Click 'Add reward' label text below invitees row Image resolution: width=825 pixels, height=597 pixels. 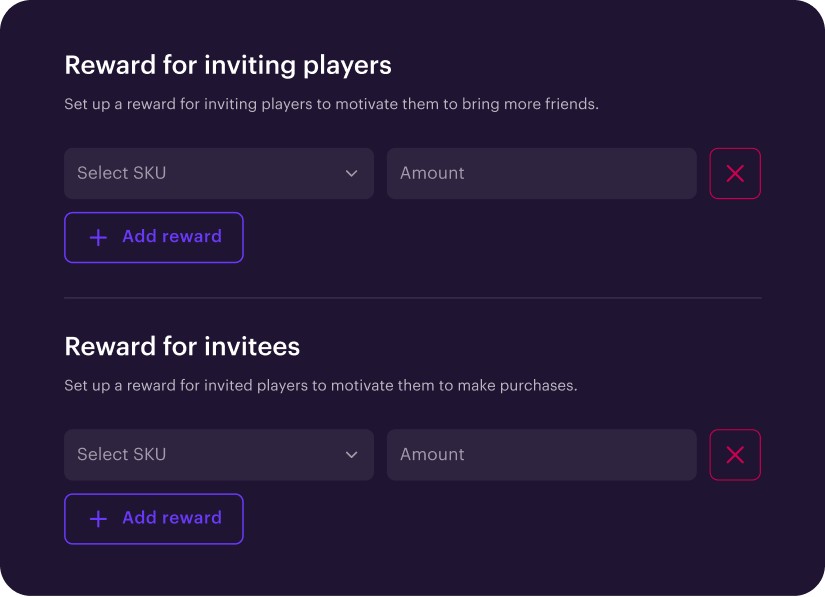tap(172, 518)
